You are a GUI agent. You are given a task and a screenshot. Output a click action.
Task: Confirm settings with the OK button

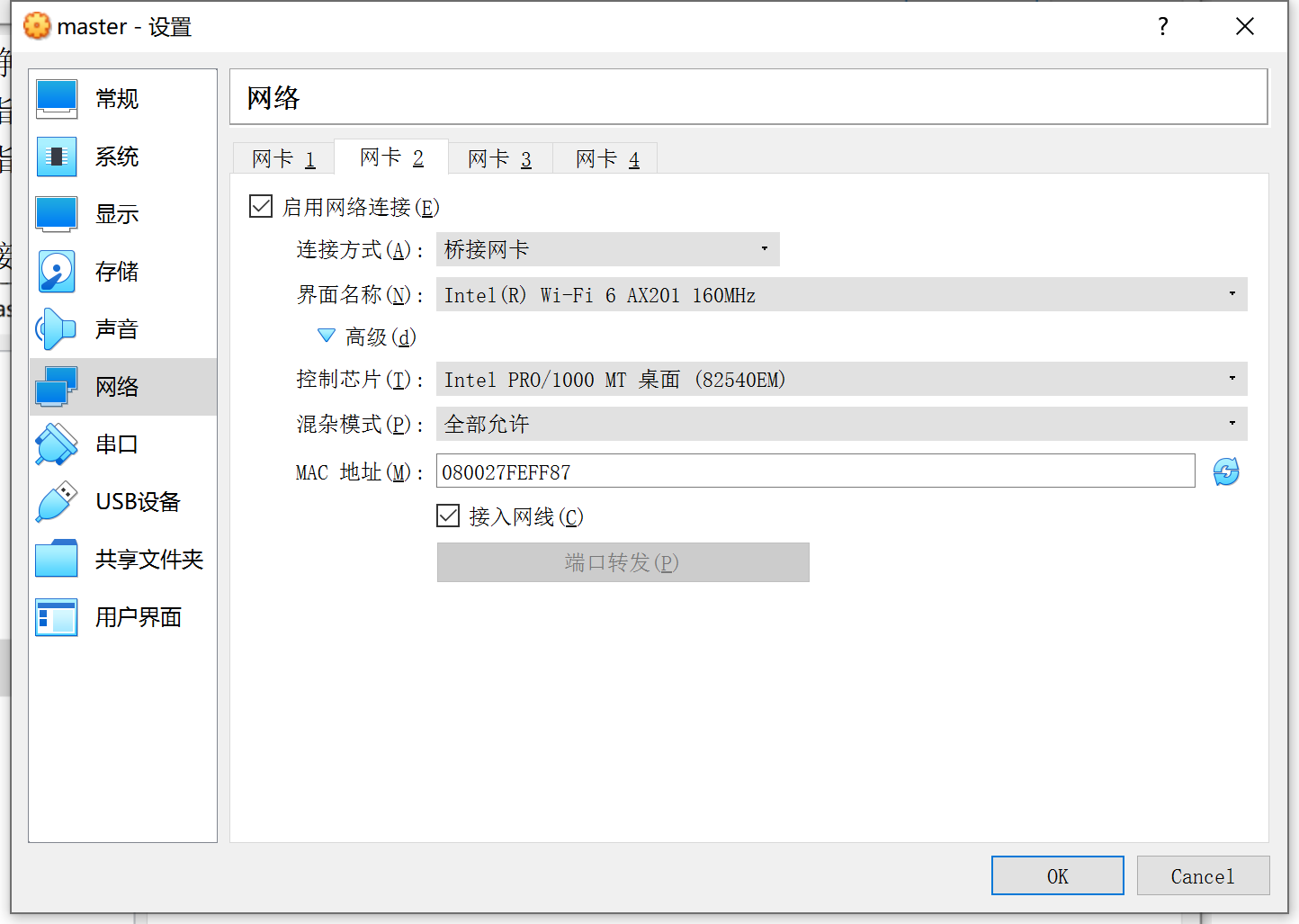pos(1058,875)
